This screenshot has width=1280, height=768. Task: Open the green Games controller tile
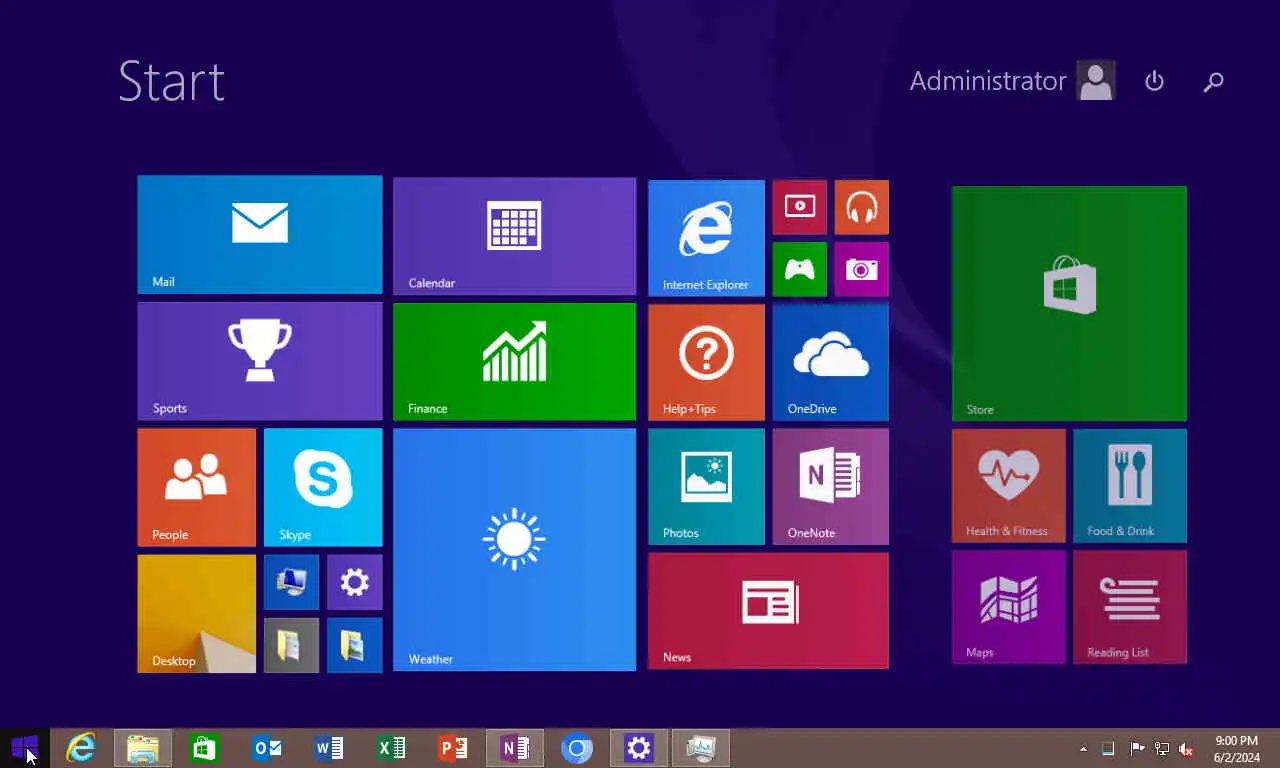[799, 269]
